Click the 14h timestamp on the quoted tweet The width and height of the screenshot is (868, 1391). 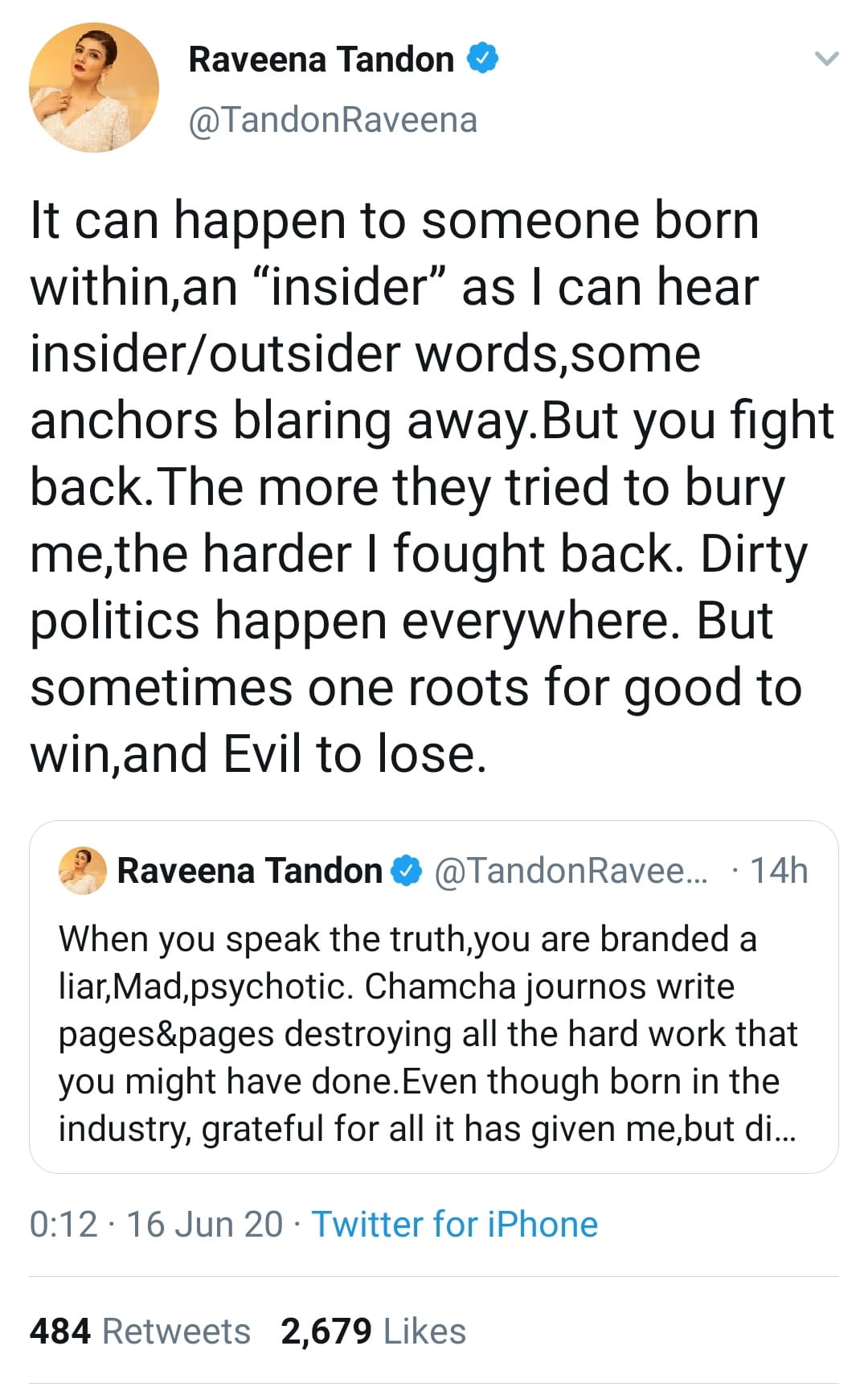(x=778, y=871)
